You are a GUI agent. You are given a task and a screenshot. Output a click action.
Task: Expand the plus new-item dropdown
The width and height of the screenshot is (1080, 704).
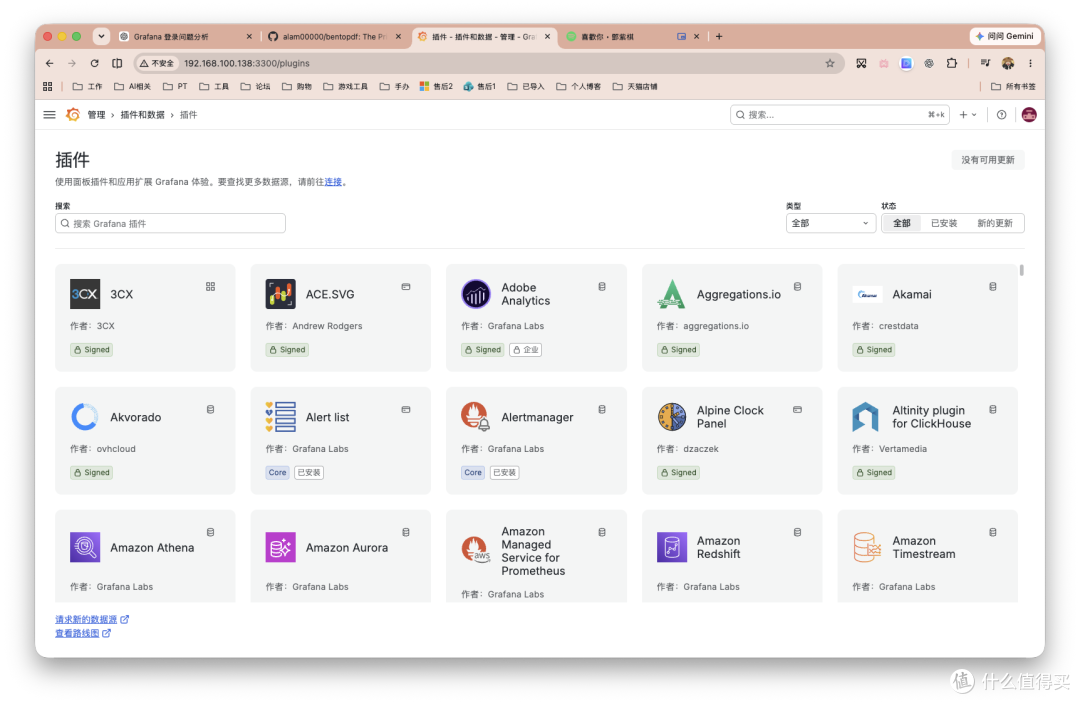point(968,115)
